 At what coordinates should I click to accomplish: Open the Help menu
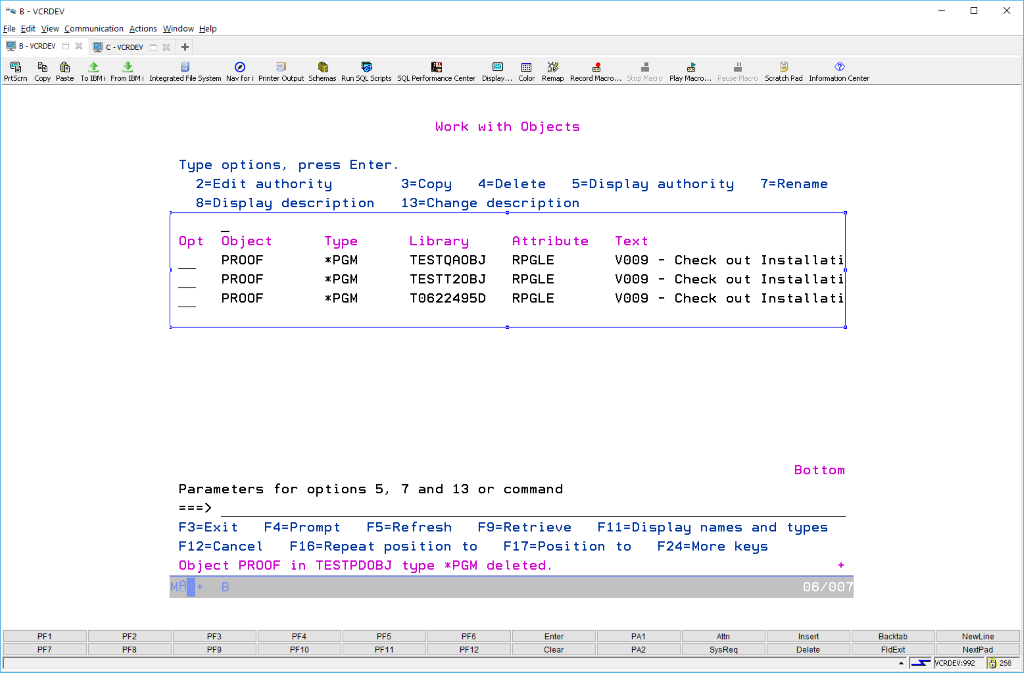208,29
